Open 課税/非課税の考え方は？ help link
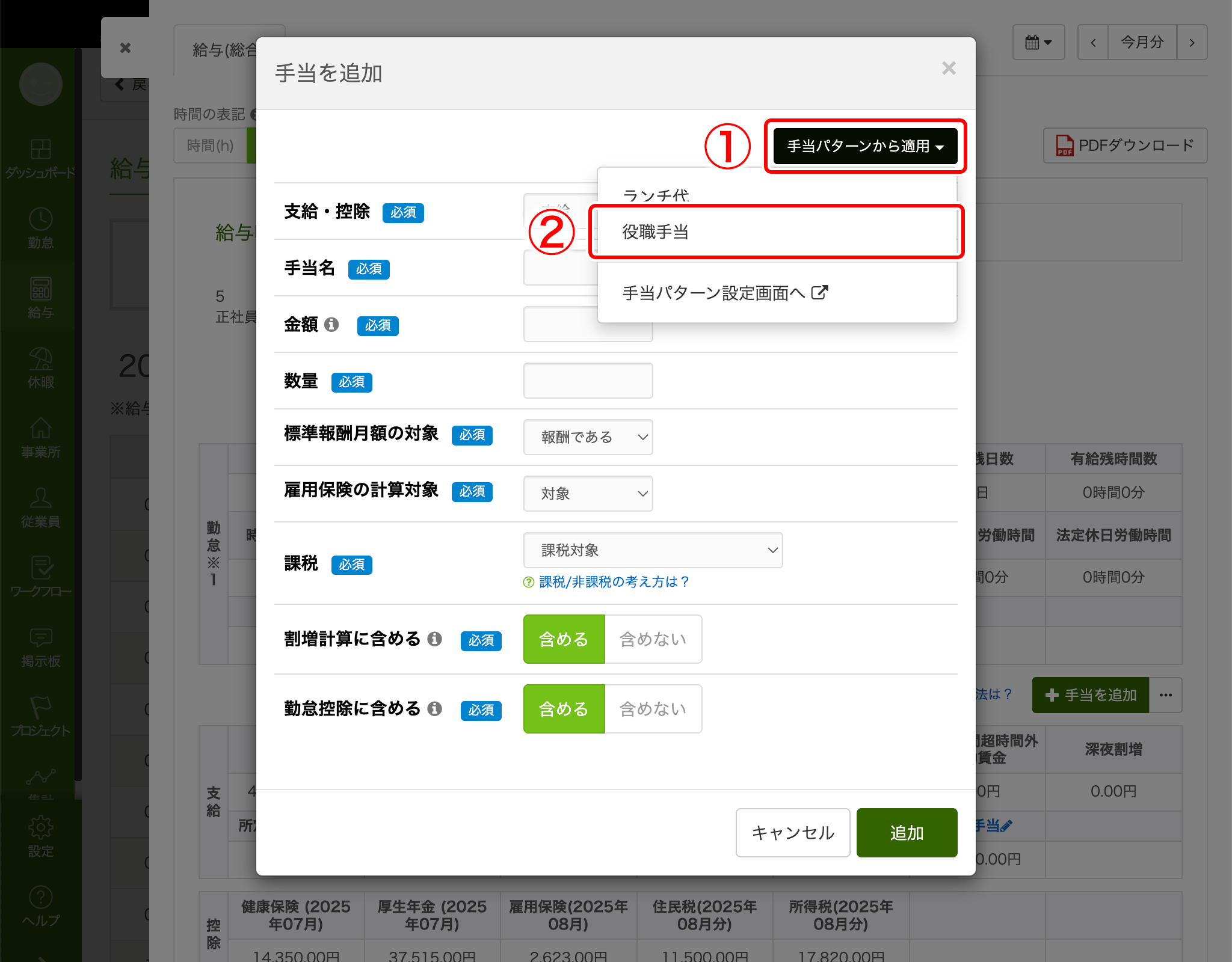Image resolution: width=1232 pixels, height=962 pixels. 614,582
